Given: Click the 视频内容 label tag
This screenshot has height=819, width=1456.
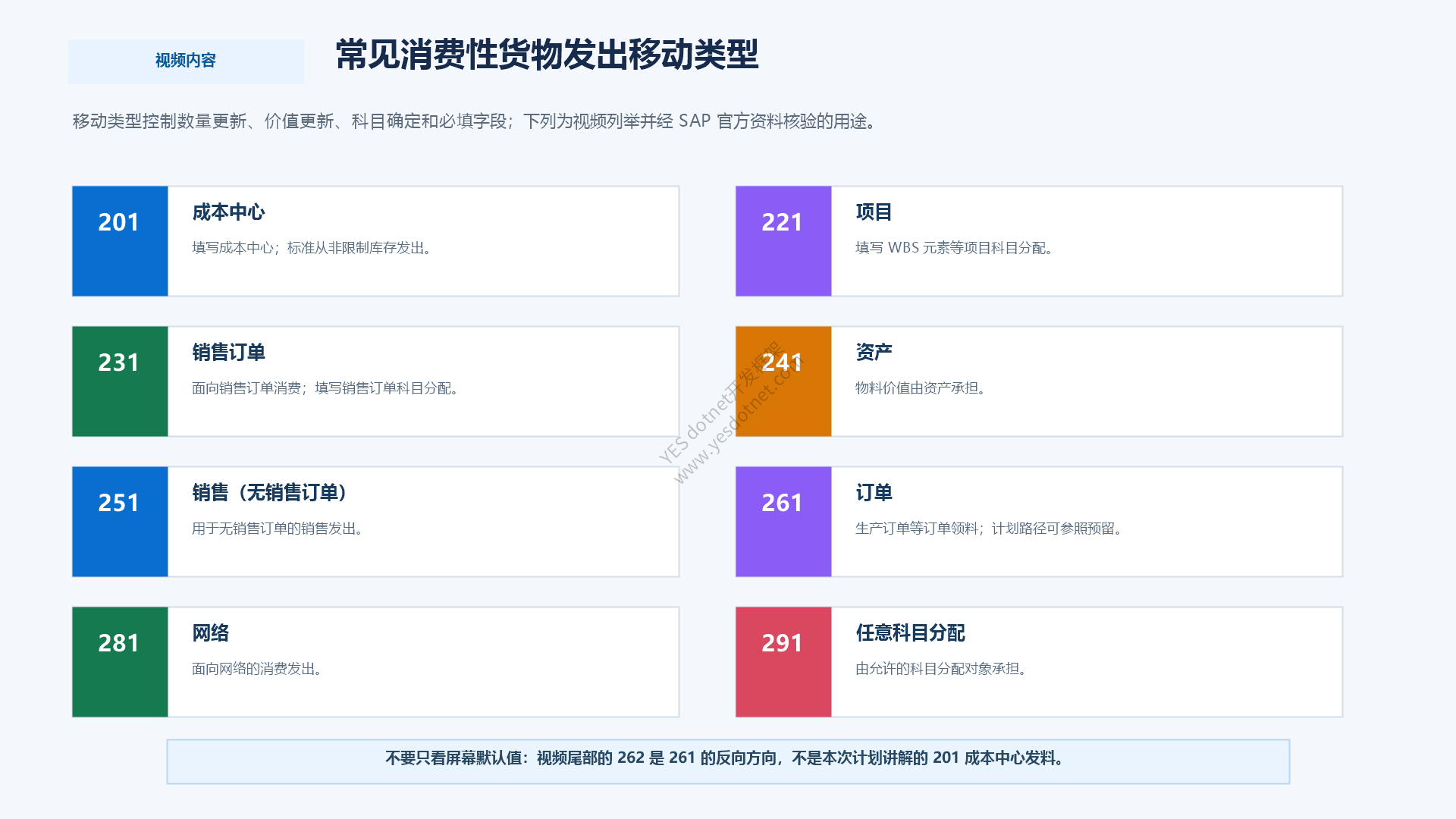Looking at the screenshot, I should click(186, 61).
